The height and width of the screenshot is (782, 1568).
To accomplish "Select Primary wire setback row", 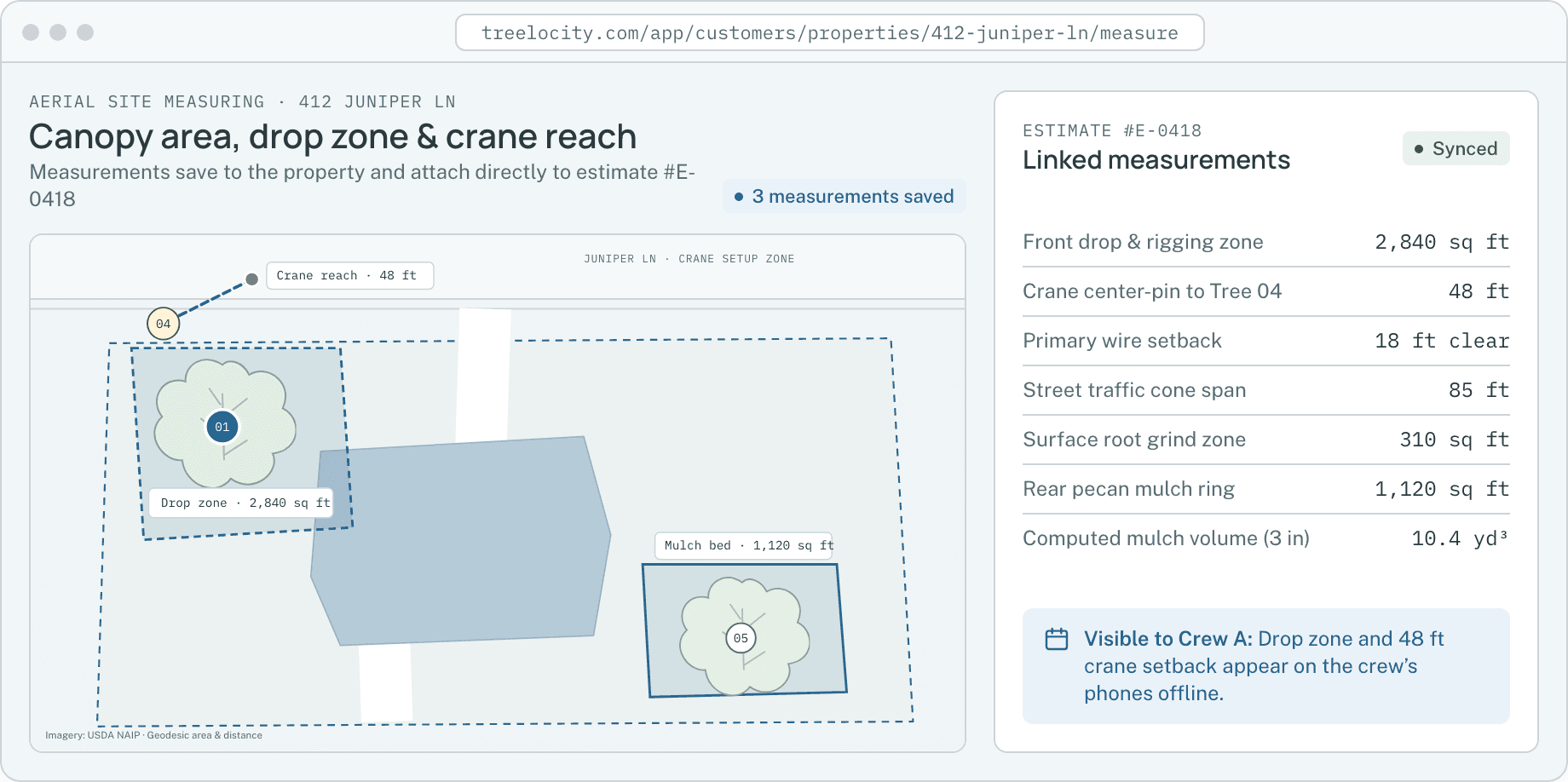I will click(x=1265, y=341).
